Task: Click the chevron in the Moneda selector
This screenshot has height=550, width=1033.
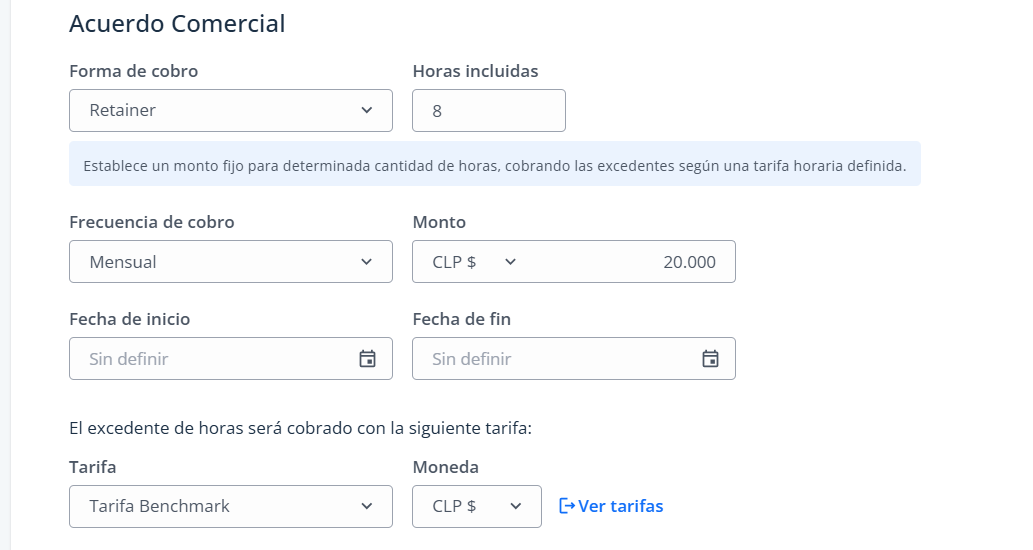Action: (x=516, y=506)
